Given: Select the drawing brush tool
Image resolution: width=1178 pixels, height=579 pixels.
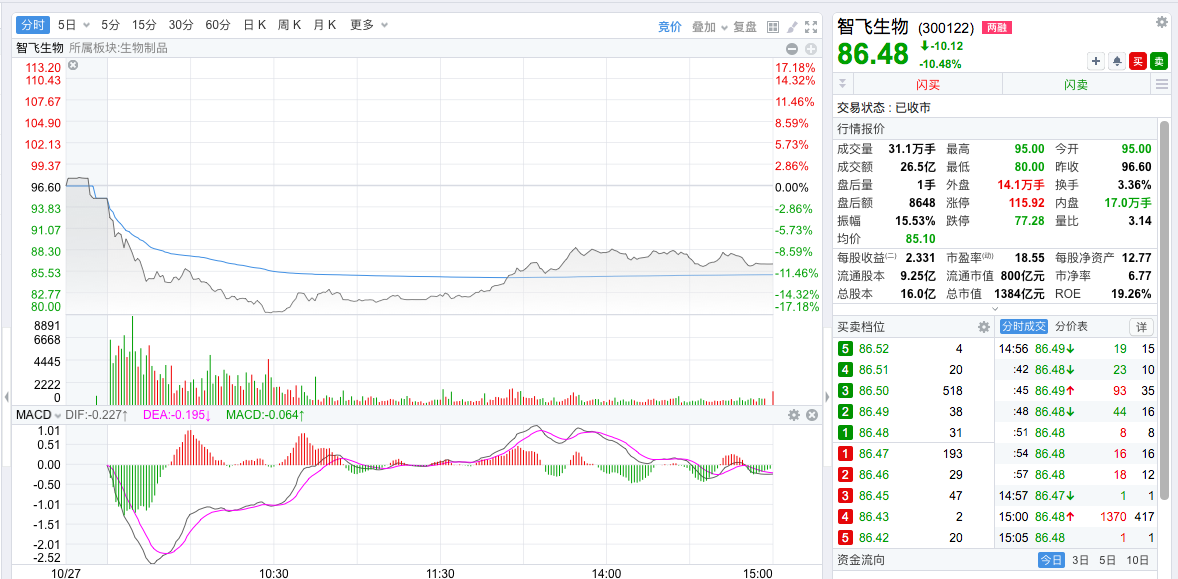Looking at the screenshot, I should click(x=792, y=26).
